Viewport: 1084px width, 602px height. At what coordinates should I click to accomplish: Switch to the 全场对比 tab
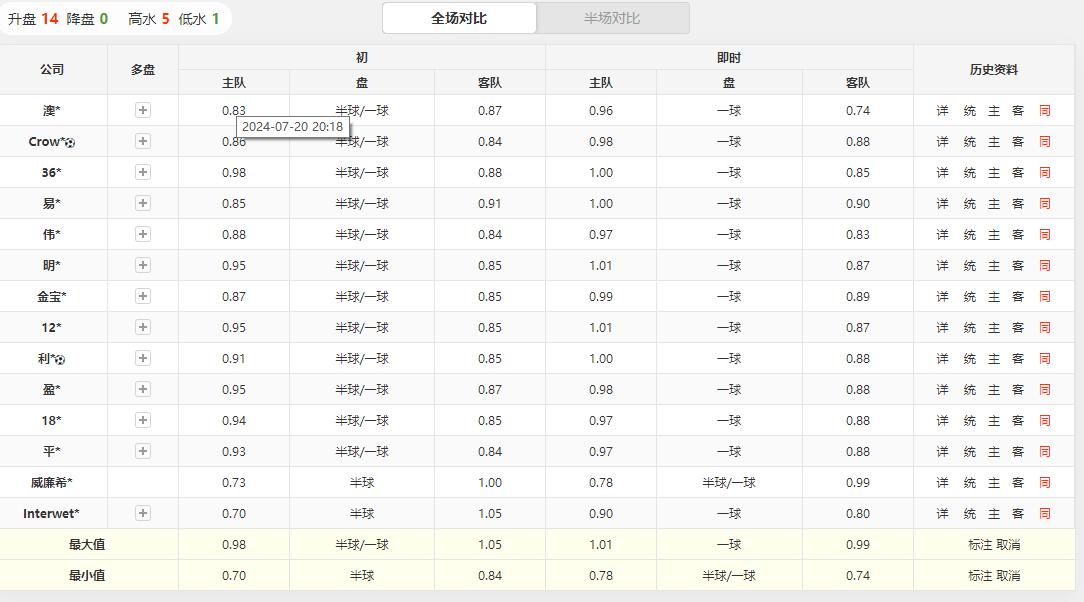click(459, 18)
